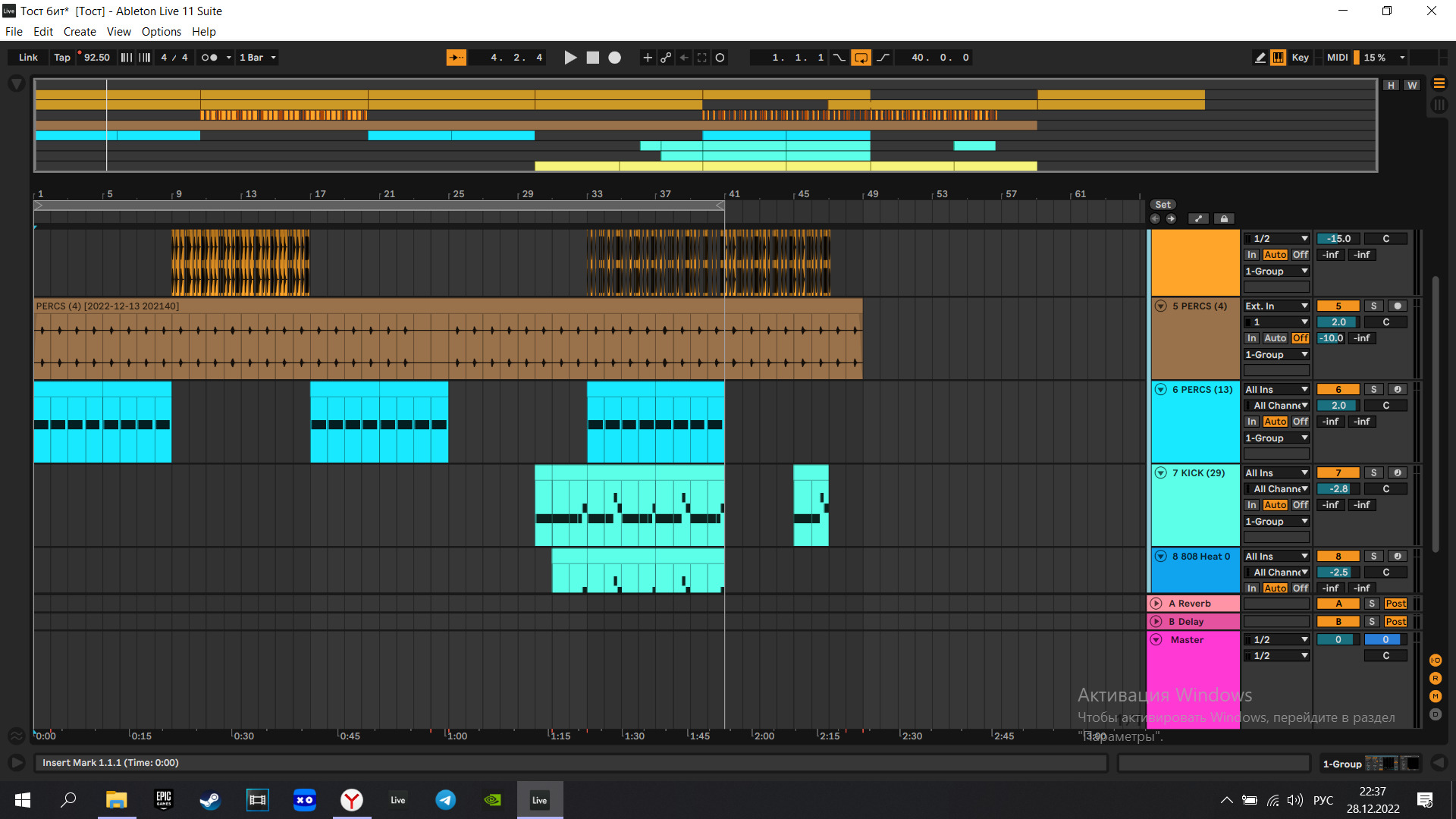
Task: Show the browser with the triangle toggle
Action: [x=16, y=83]
